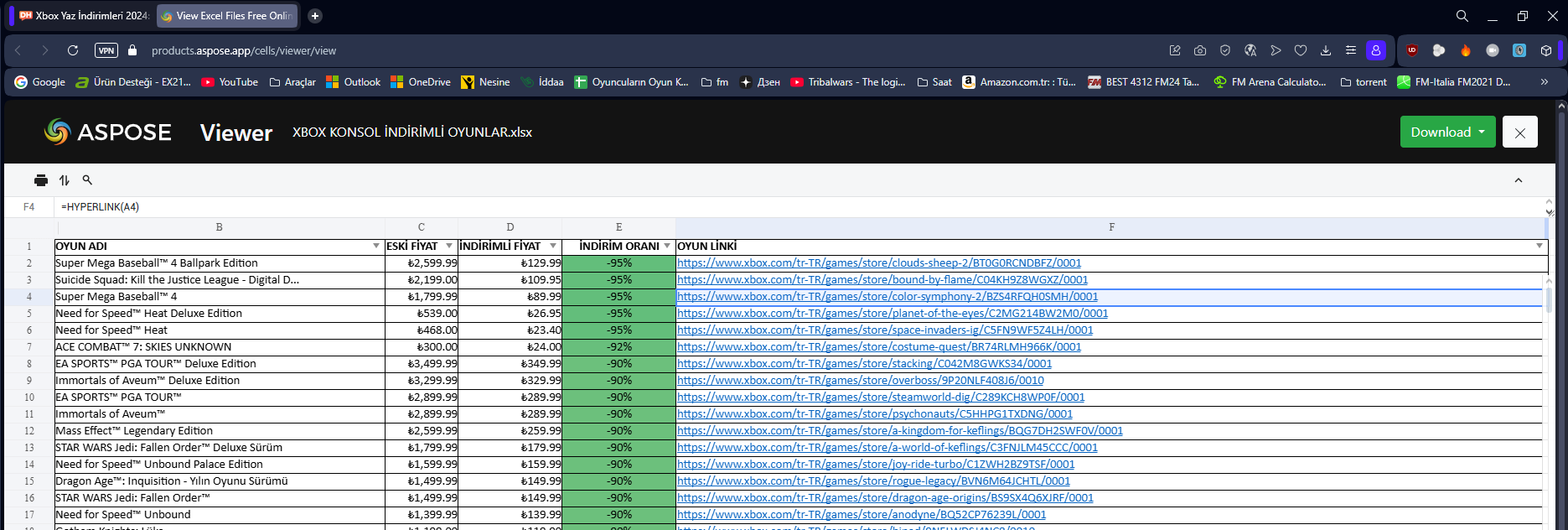Go back in browser history
Image resolution: width=1568 pixels, height=530 pixels.
click(x=18, y=50)
